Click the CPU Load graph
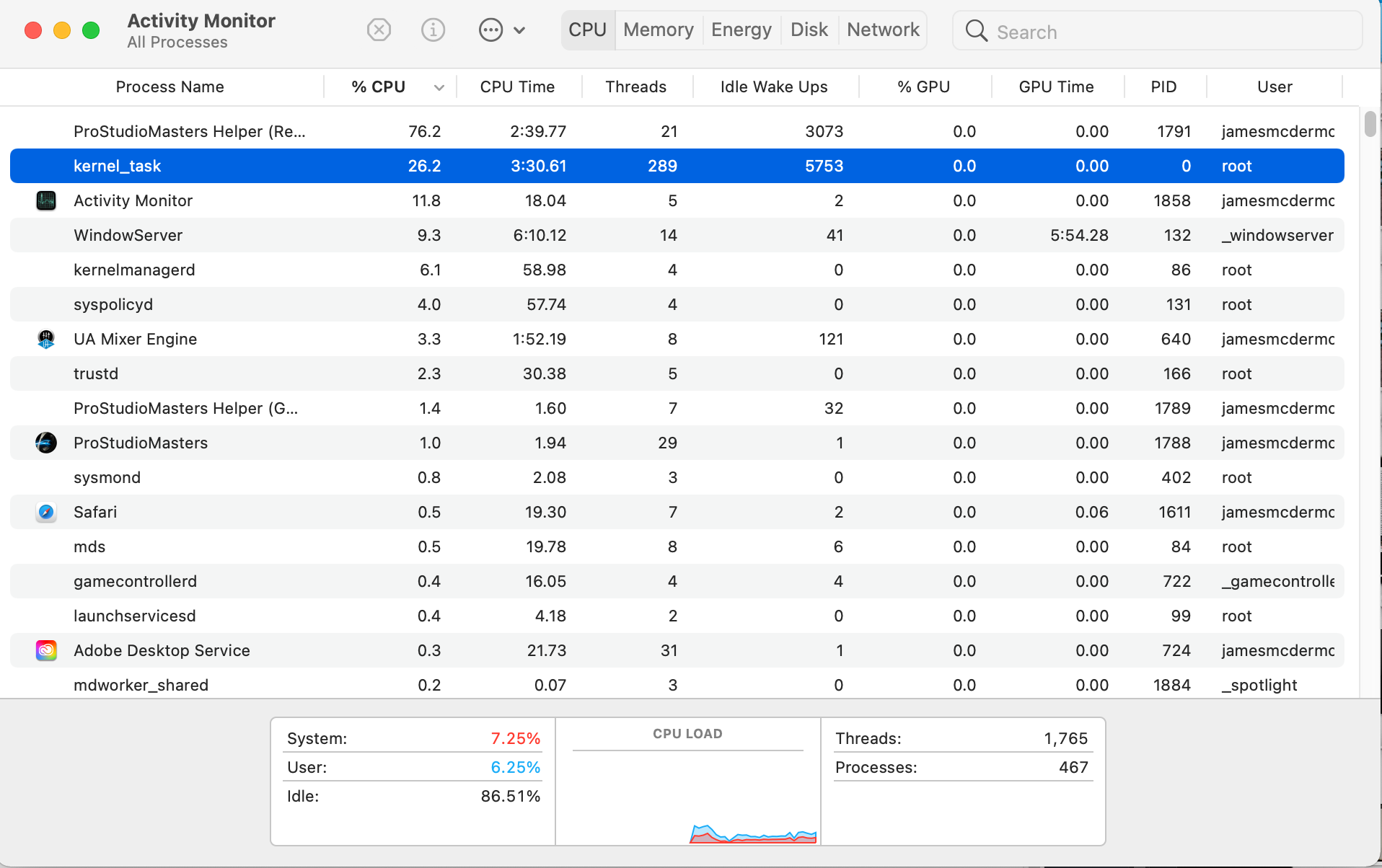Viewport: 1382px width, 868px height. [x=687, y=793]
